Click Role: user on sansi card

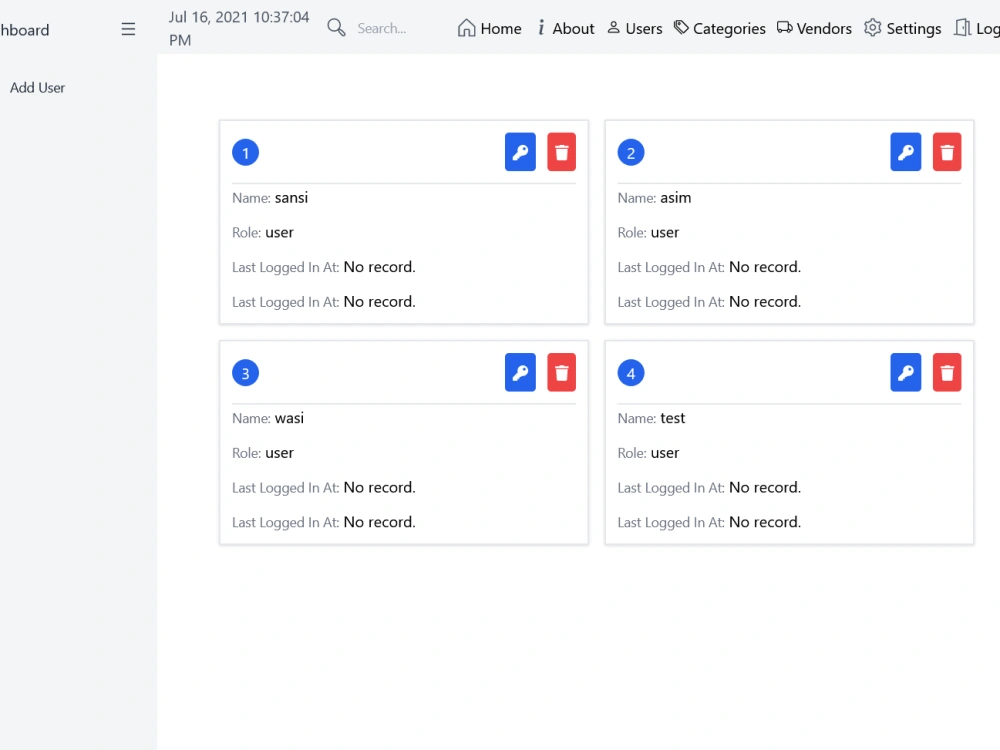pos(263,233)
